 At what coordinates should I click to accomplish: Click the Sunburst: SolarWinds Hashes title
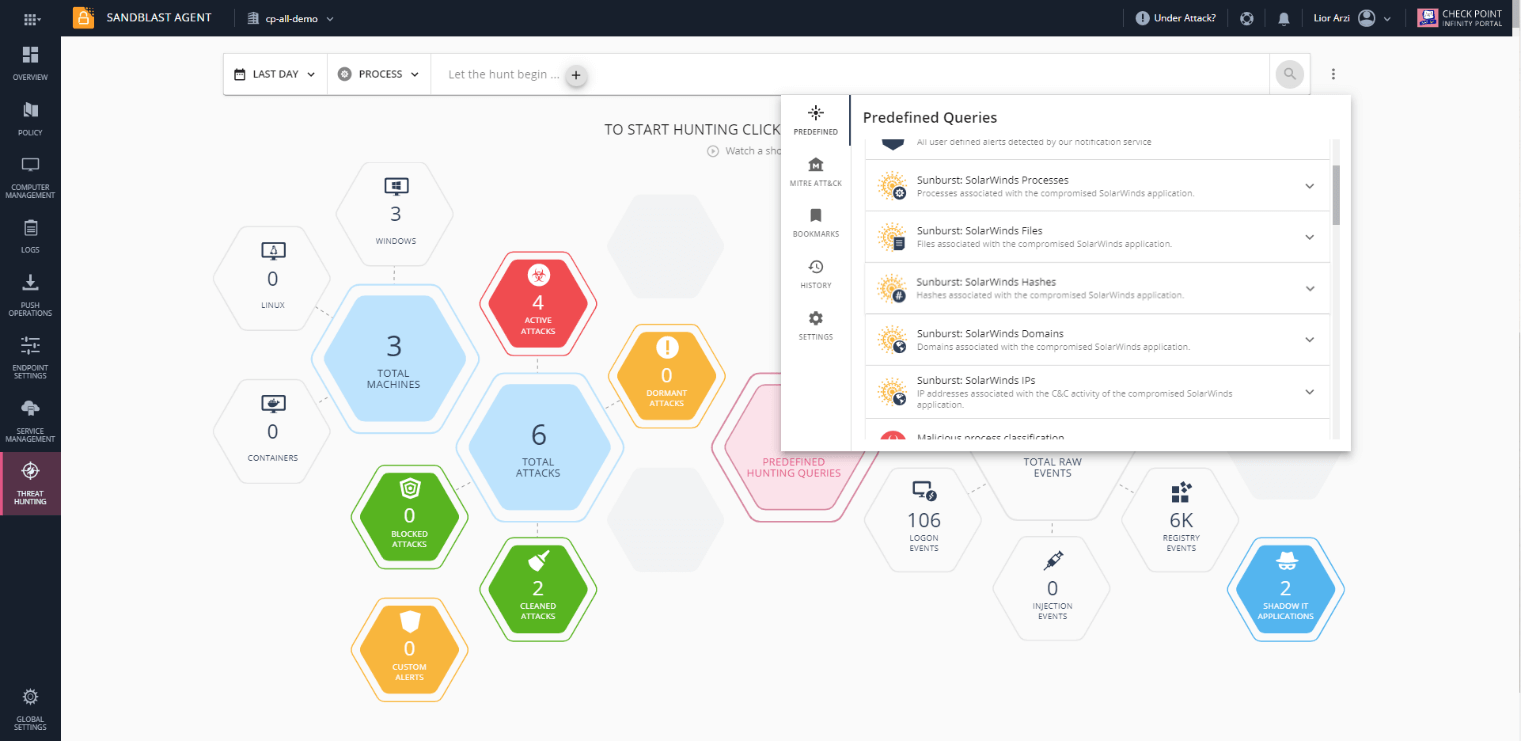point(986,282)
